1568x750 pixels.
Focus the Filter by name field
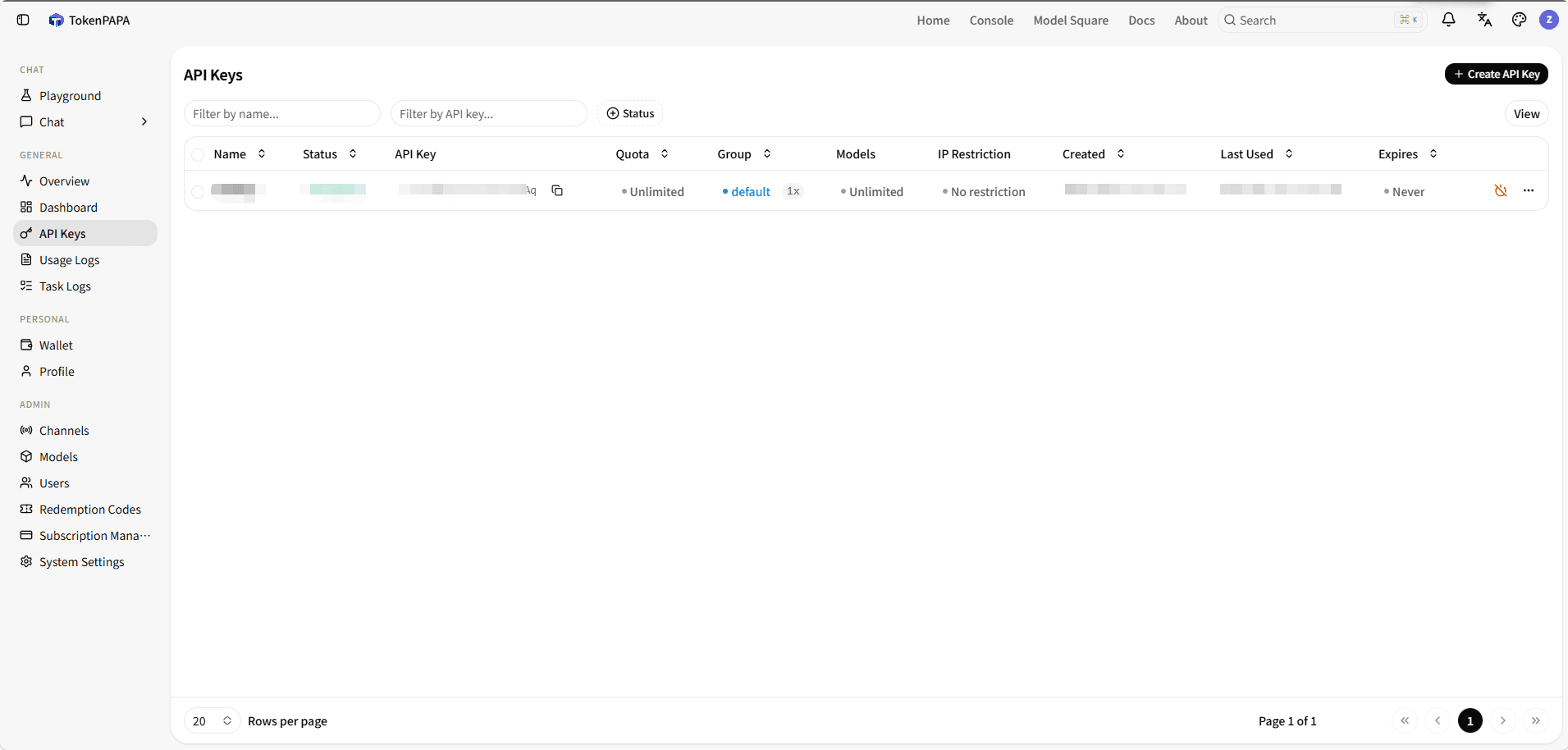click(282, 113)
